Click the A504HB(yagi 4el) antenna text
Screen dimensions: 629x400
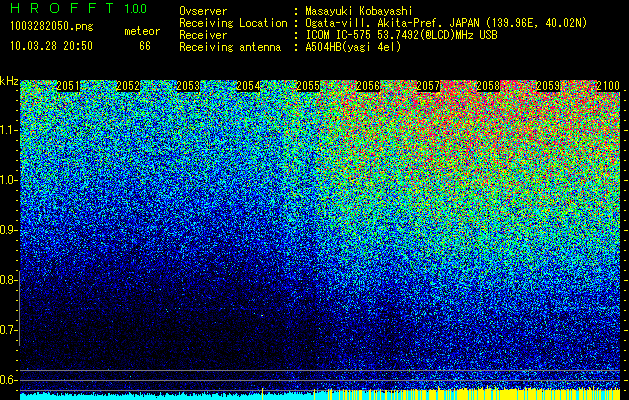353,47
